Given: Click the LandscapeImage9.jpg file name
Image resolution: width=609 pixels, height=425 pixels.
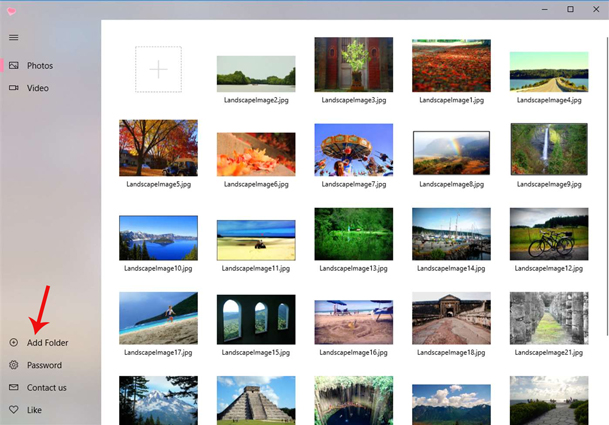Looking at the screenshot, I should [x=549, y=184].
